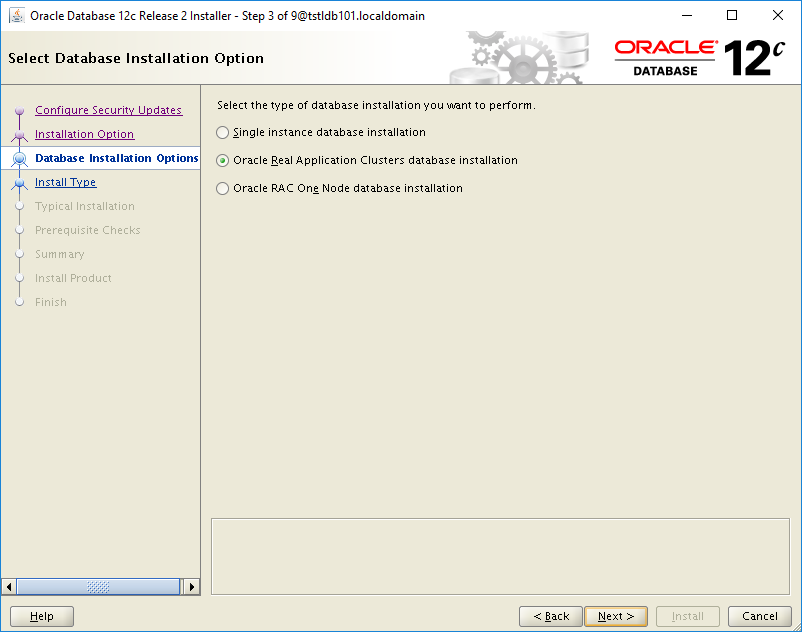Click the Install Type step bullet icon
The height and width of the screenshot is (632, 802).
tap(19, 183)
